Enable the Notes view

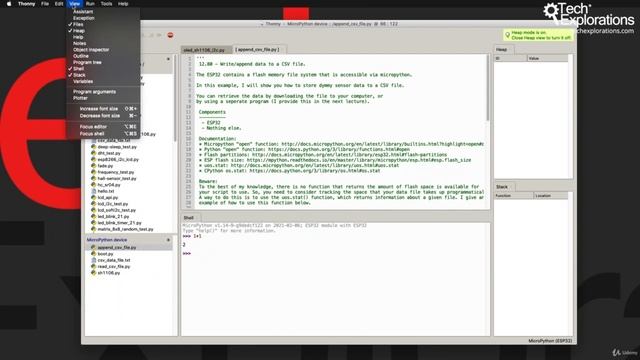click(103, 43)
